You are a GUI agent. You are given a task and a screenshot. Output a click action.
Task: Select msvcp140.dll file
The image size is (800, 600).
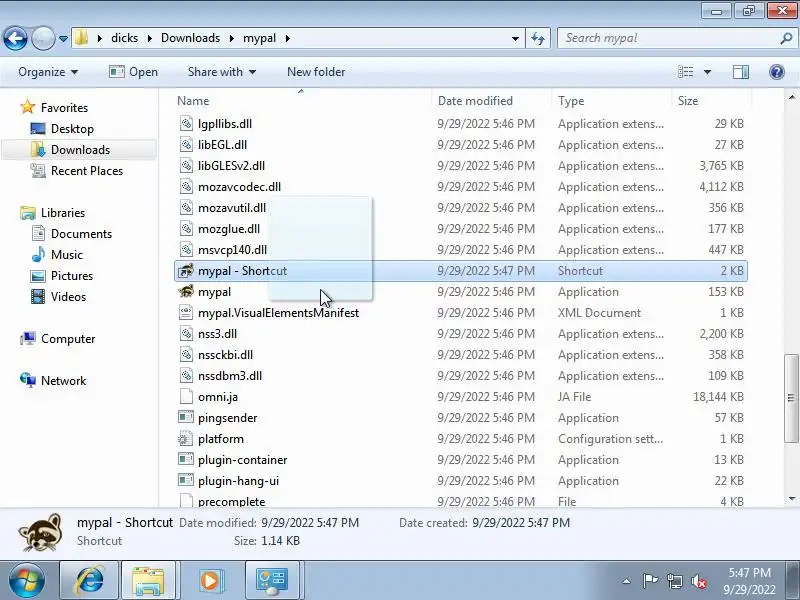coord(232,249)
